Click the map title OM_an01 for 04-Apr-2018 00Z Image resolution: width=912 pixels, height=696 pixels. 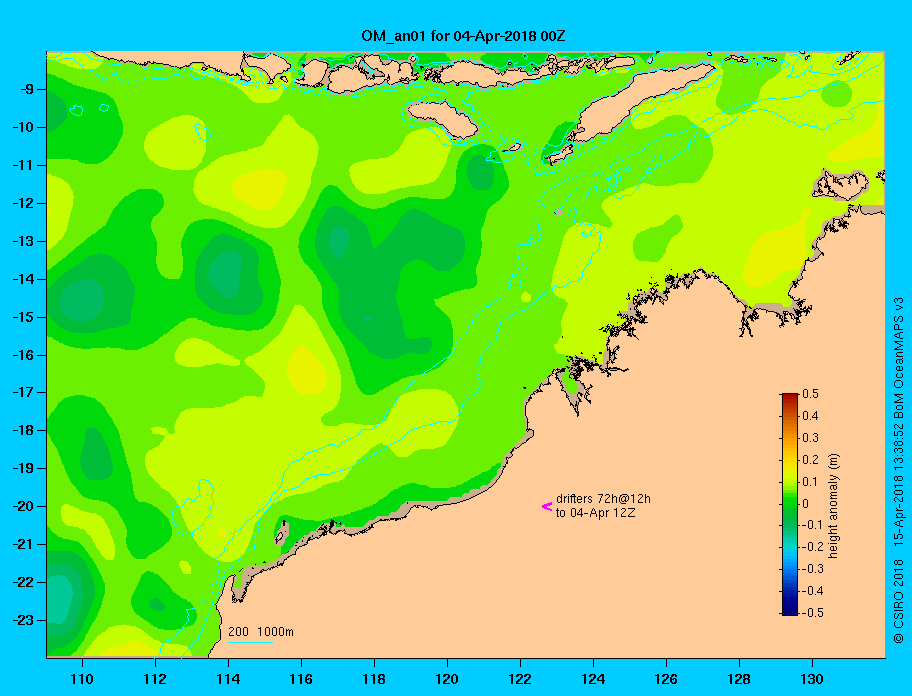pos(463,36)
